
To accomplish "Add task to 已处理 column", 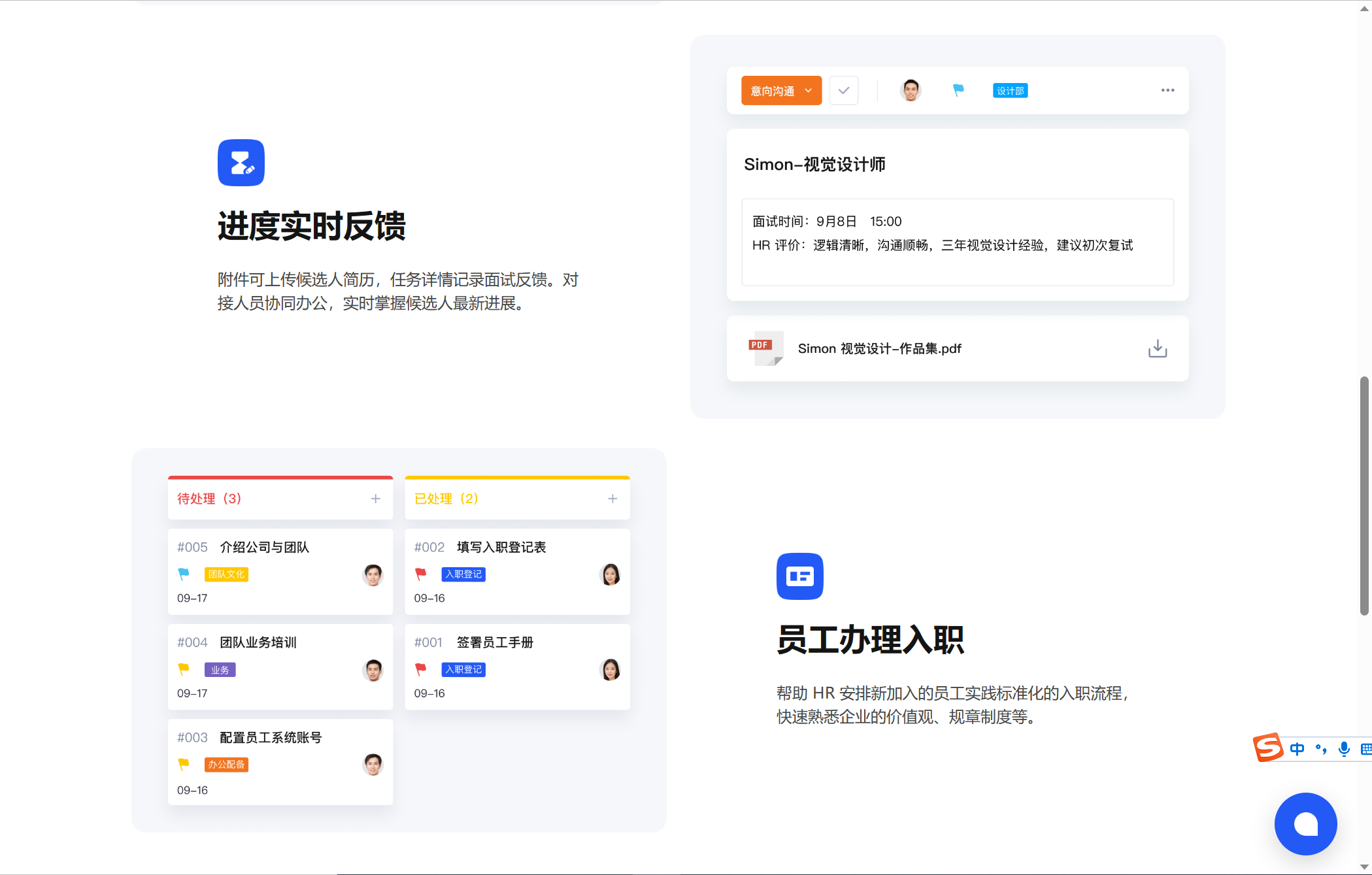I will 612,499.
